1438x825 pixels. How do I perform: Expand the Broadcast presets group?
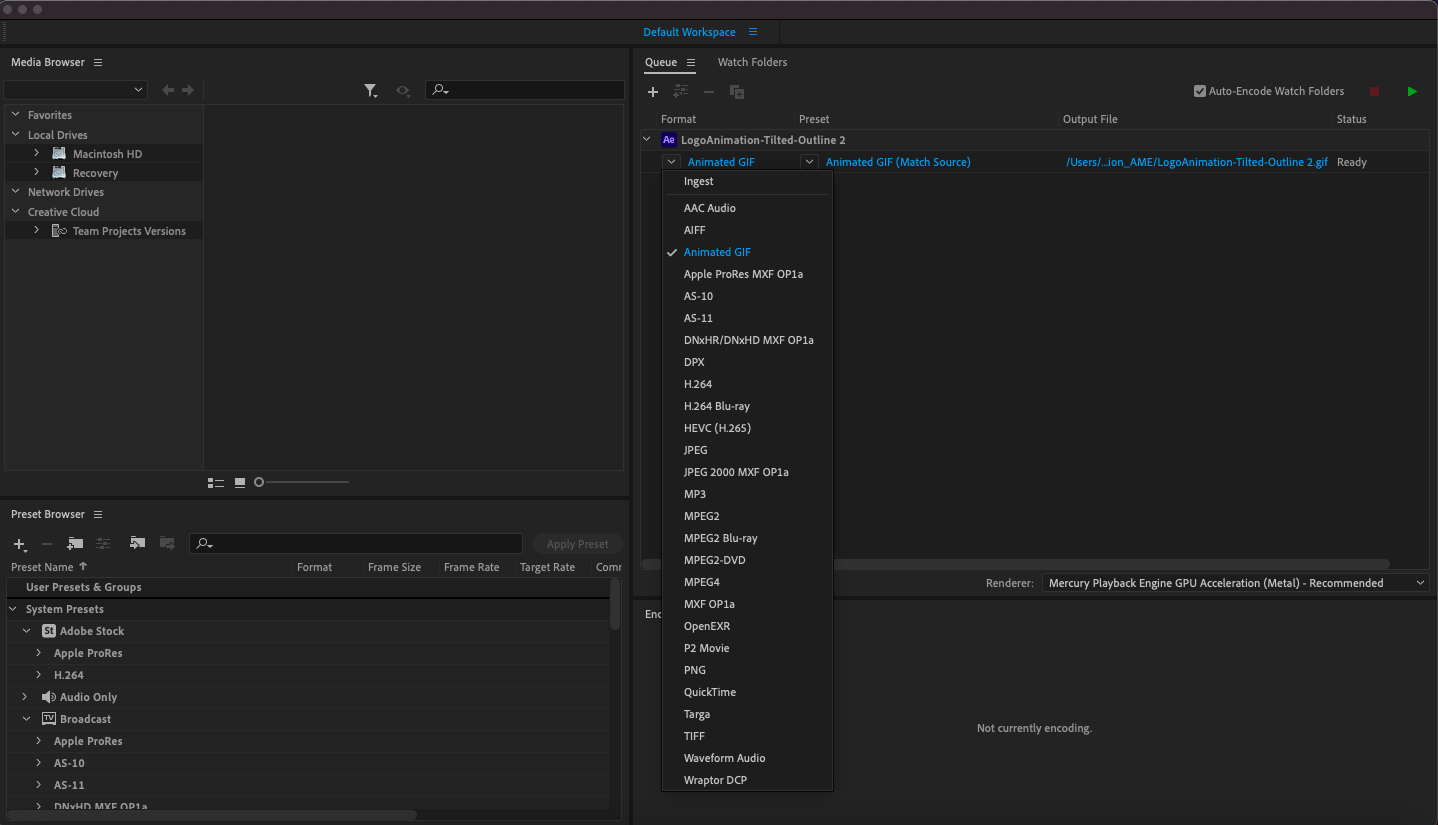26,718
